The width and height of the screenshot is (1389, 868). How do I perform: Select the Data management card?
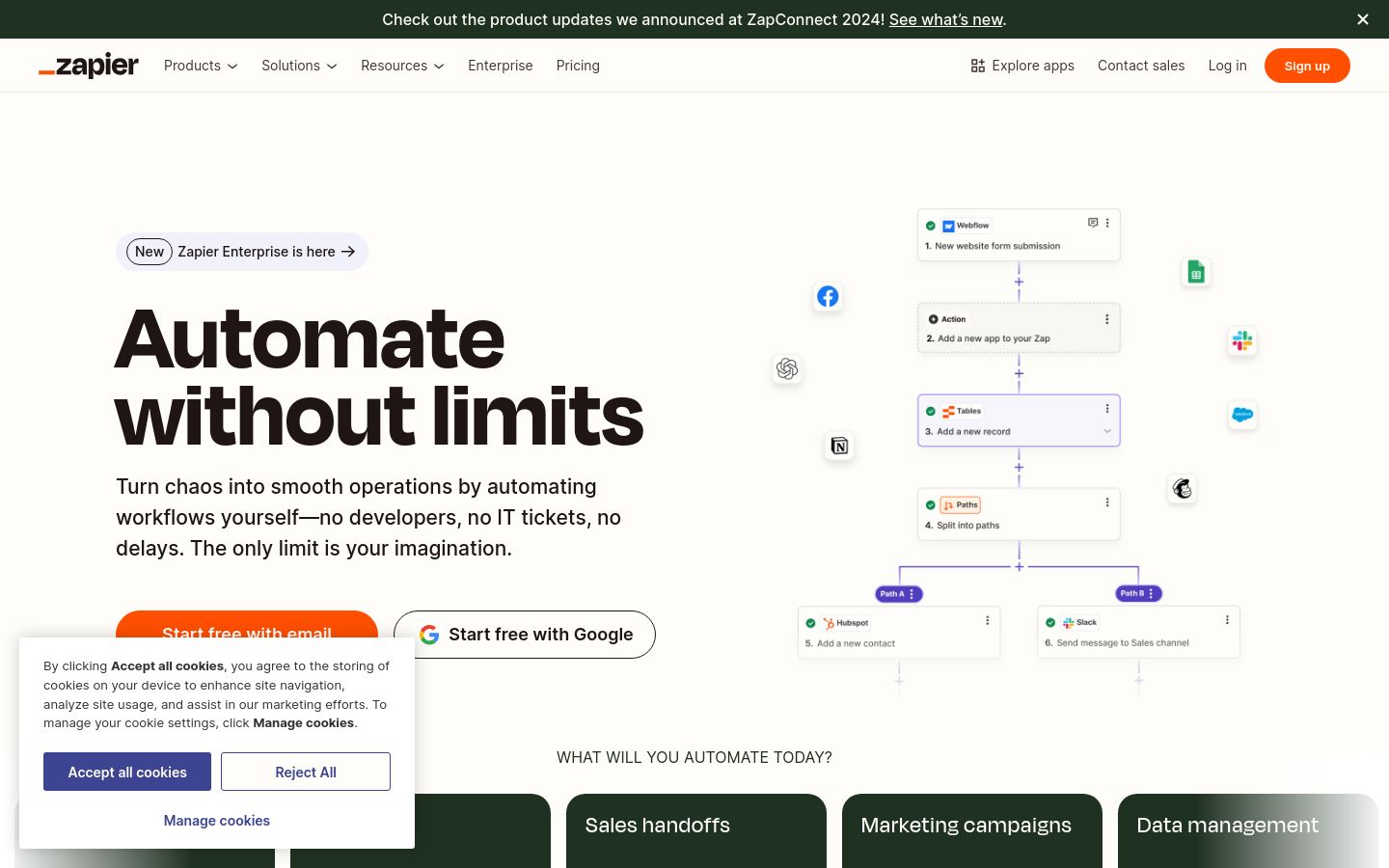(1248, 830)
